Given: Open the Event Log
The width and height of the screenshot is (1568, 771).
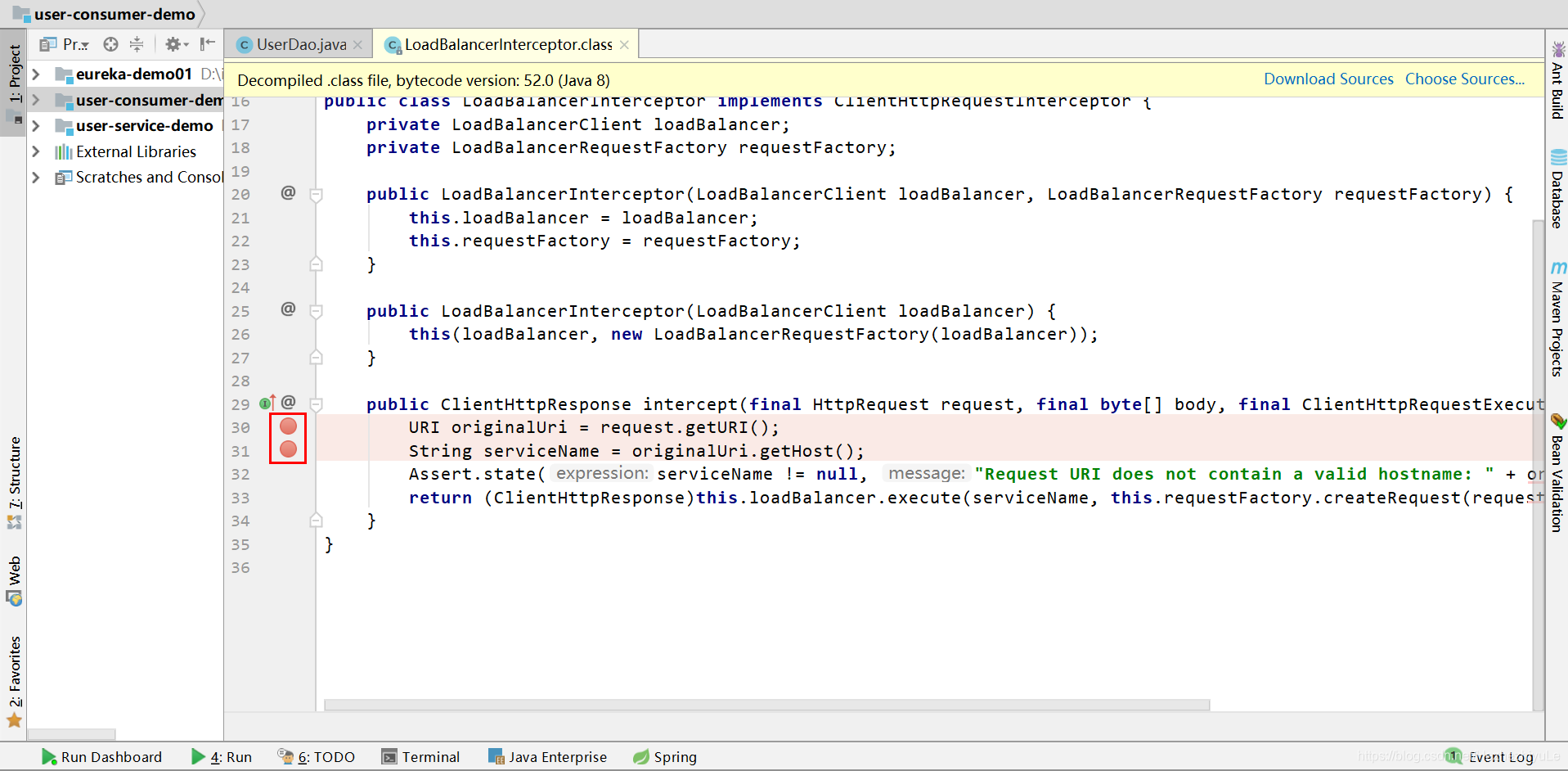Looking at the screenshot, I should pyautogui.click(x=1489, y=757).
